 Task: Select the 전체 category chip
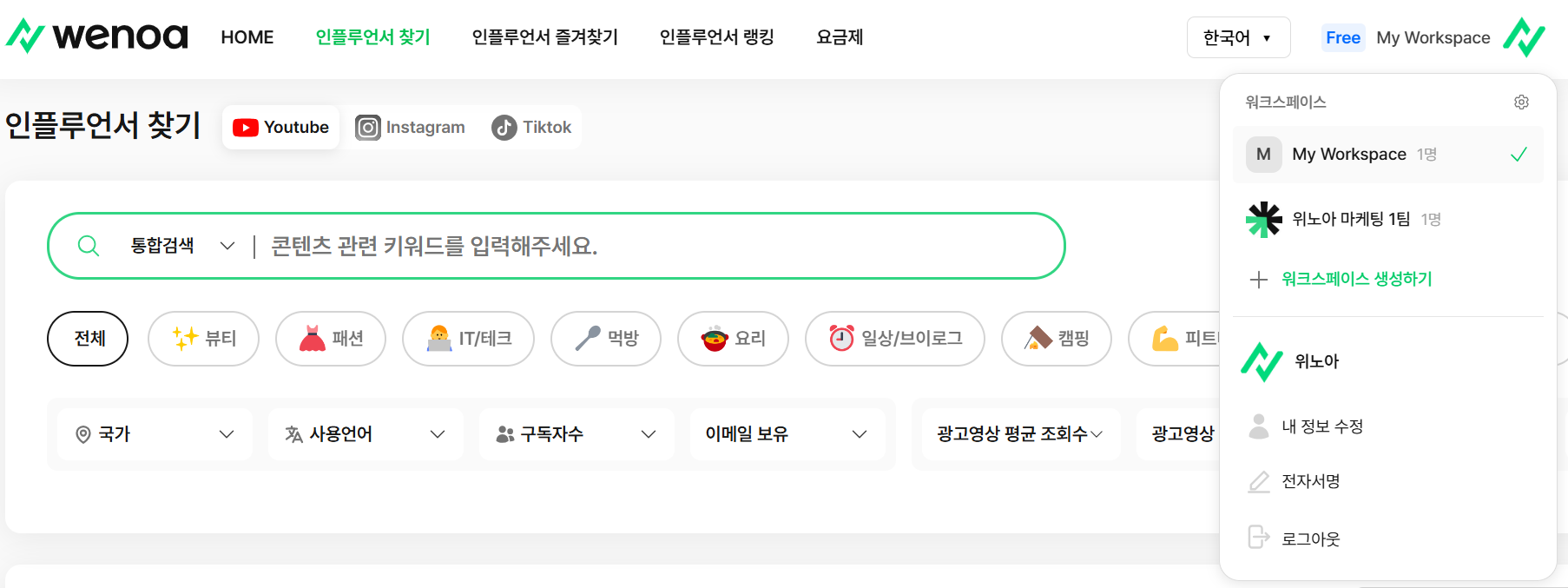[x=88, y=339]
